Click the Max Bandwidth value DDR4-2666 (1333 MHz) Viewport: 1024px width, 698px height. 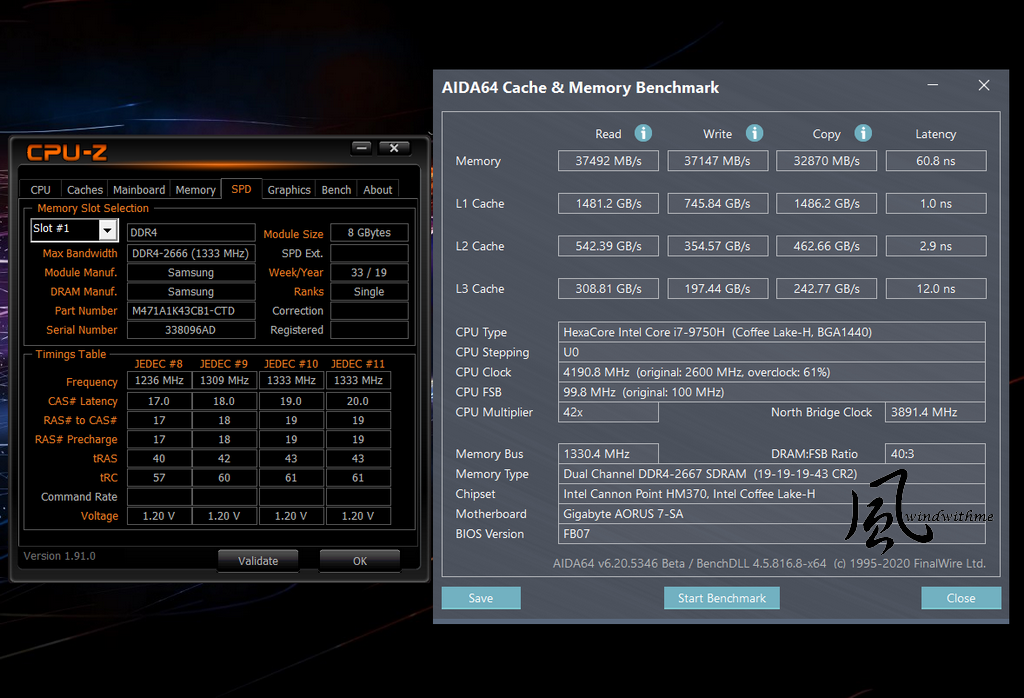click(x=191, y=253)
